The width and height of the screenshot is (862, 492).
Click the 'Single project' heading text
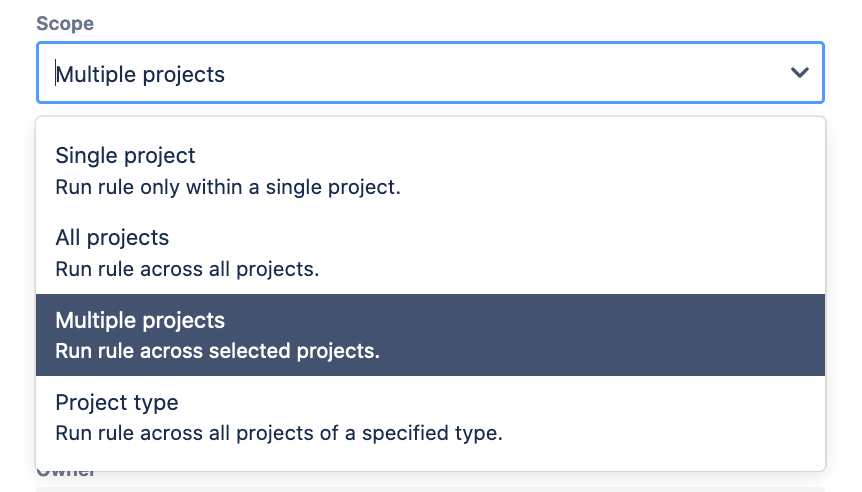(x=125, y=156)
